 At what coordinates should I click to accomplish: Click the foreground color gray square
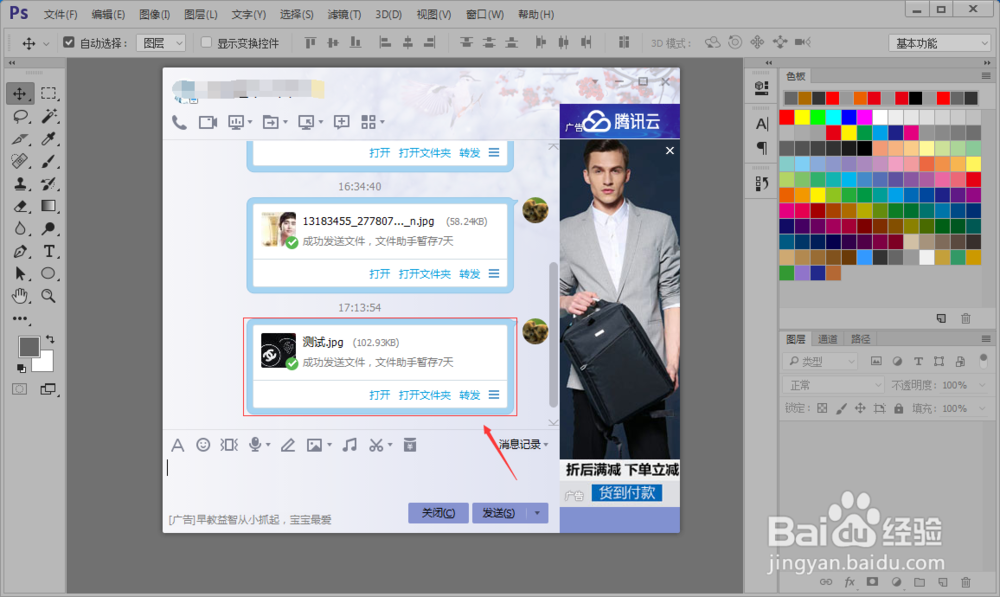(29, 347)
